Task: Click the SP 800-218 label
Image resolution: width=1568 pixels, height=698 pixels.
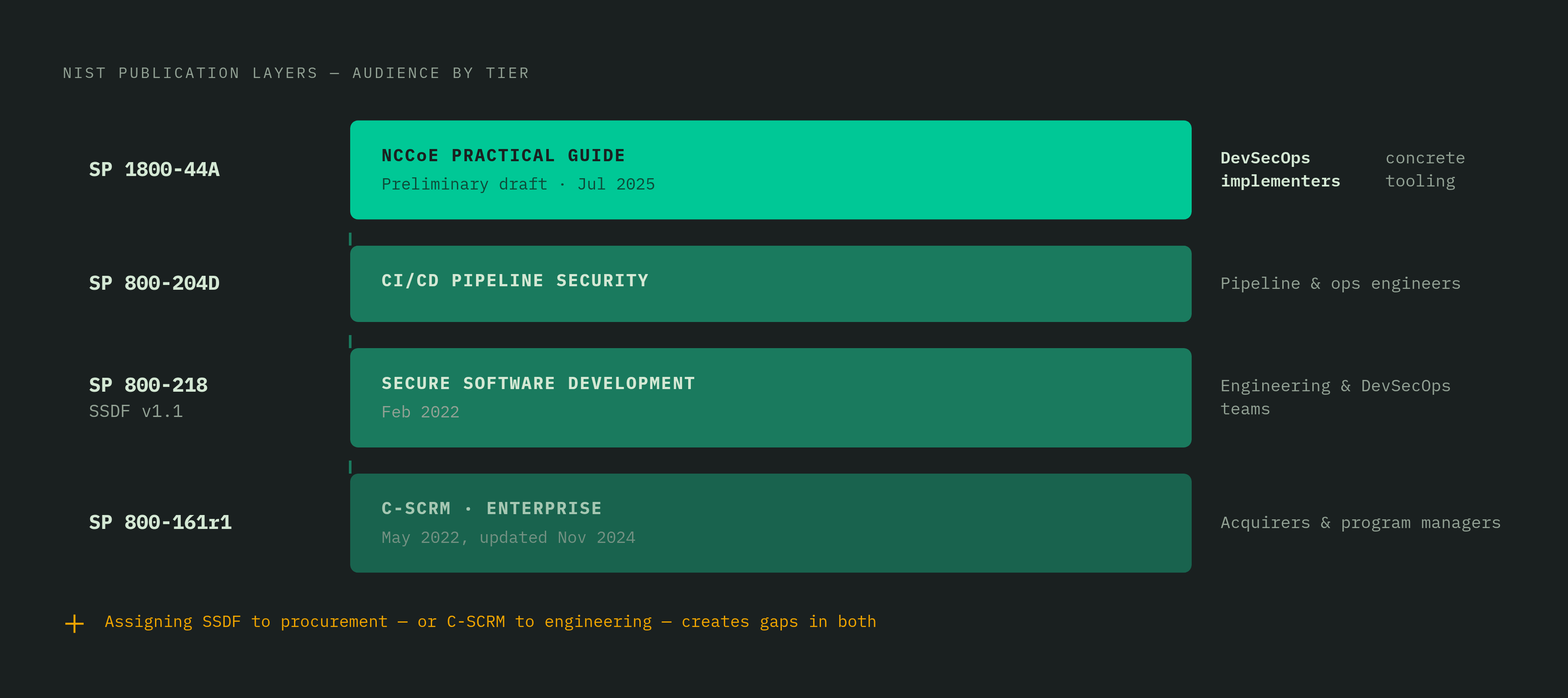Action: [148, 385]
